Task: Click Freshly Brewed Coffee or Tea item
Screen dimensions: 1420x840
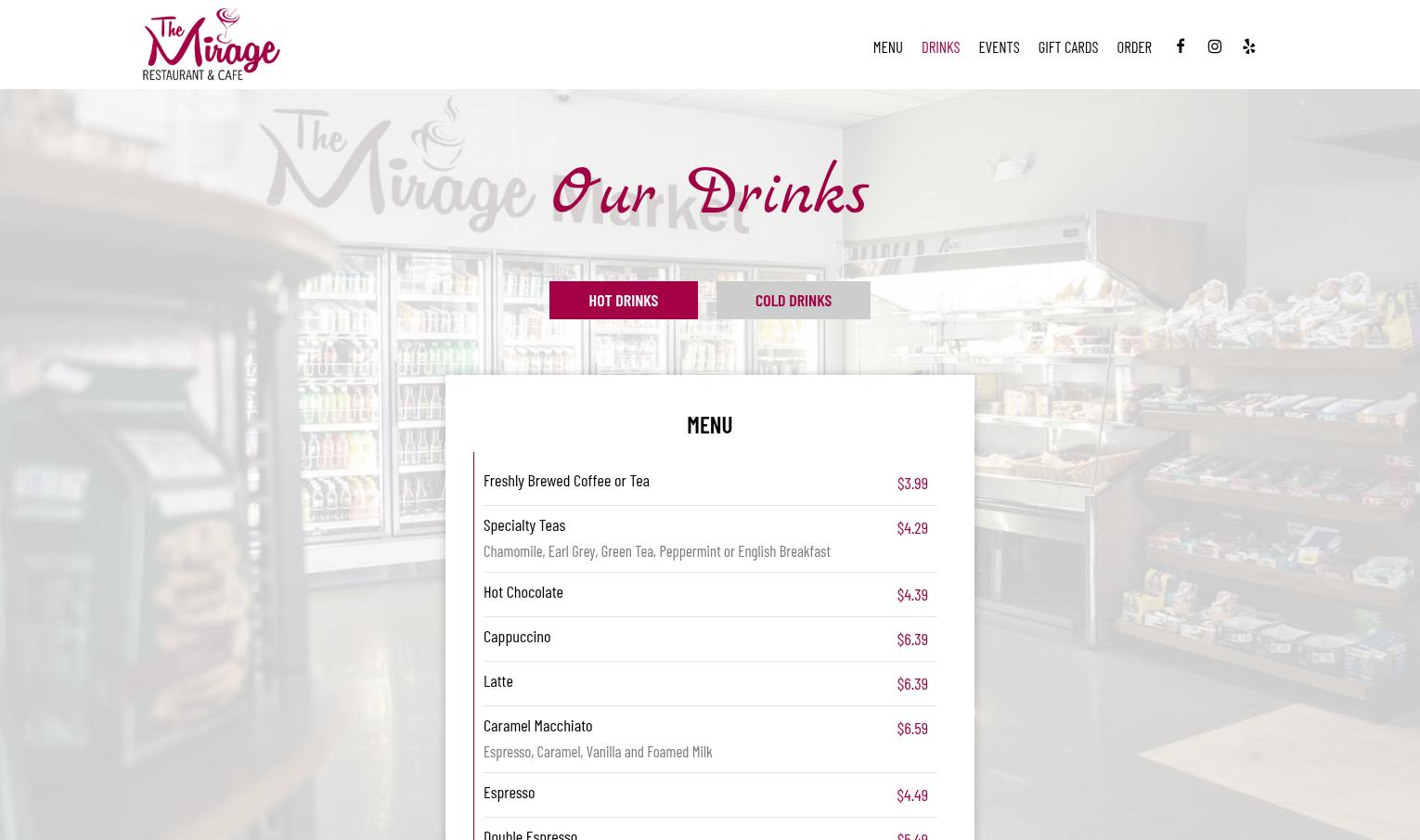Action: click(566, 480)
